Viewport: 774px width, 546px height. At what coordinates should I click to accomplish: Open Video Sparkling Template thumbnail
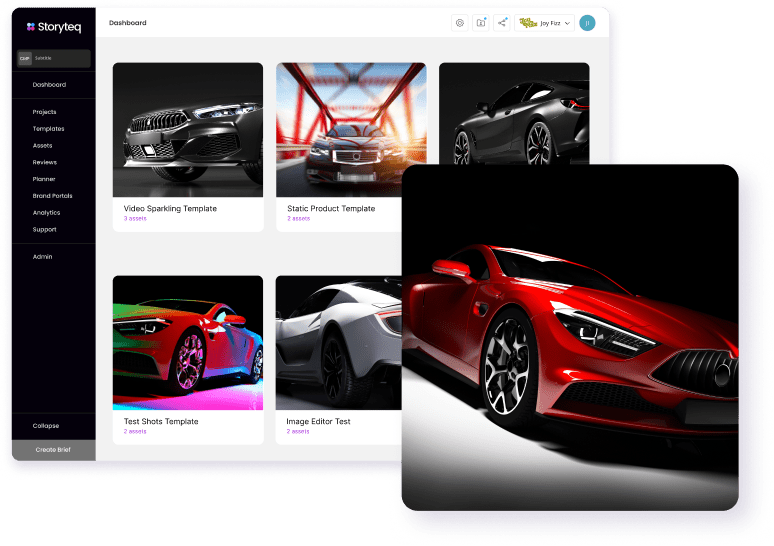(188, 129)
